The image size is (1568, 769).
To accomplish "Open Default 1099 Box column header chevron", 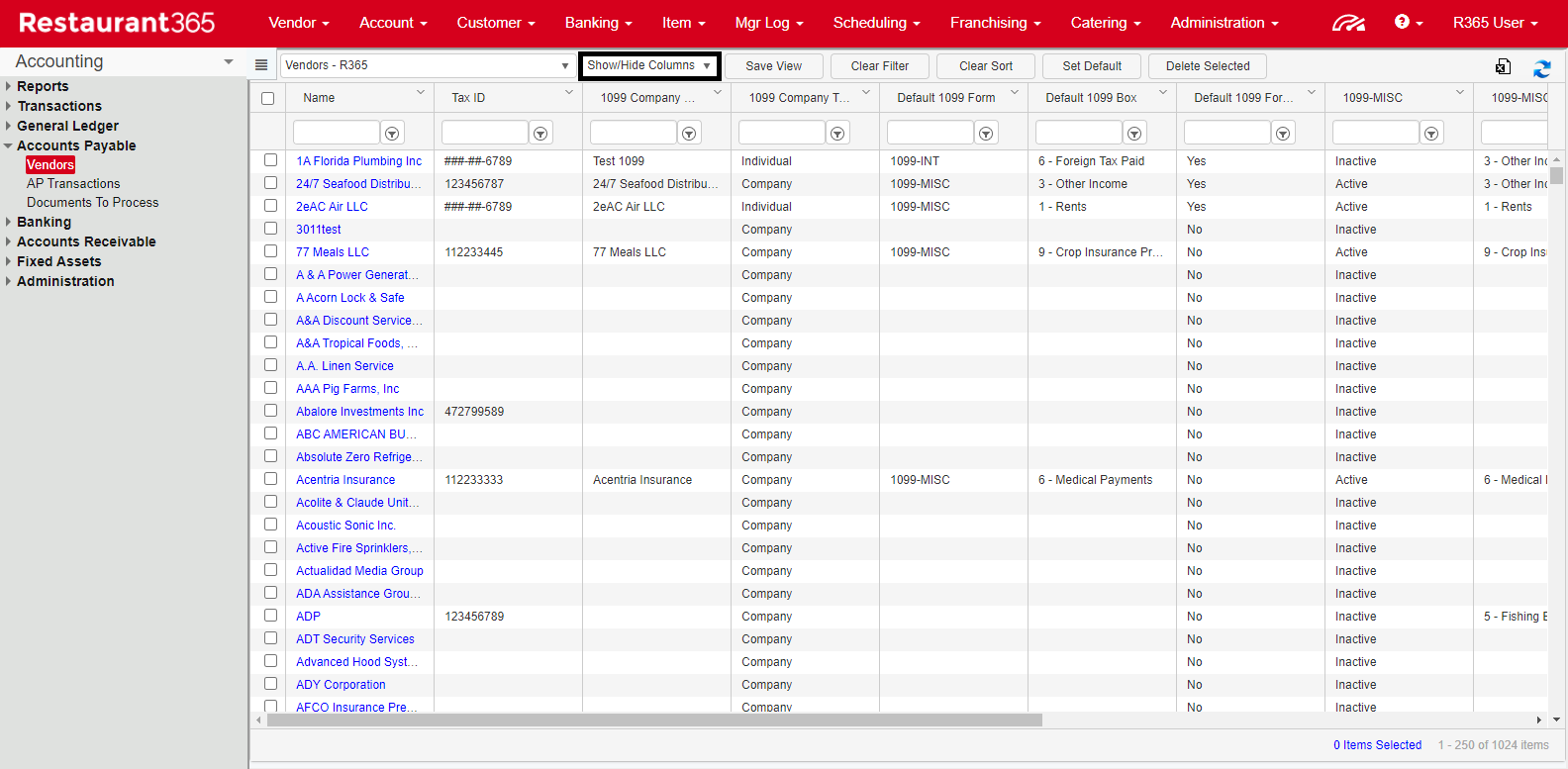I will pos(1163,93).
